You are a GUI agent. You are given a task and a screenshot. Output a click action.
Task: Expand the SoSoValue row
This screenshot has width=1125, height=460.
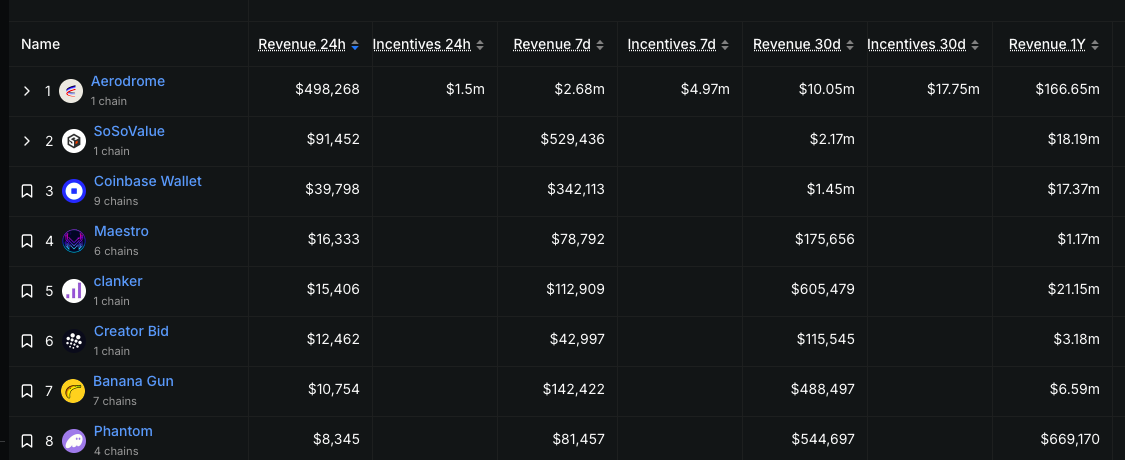pyautogui.click(x=27, y=141)
